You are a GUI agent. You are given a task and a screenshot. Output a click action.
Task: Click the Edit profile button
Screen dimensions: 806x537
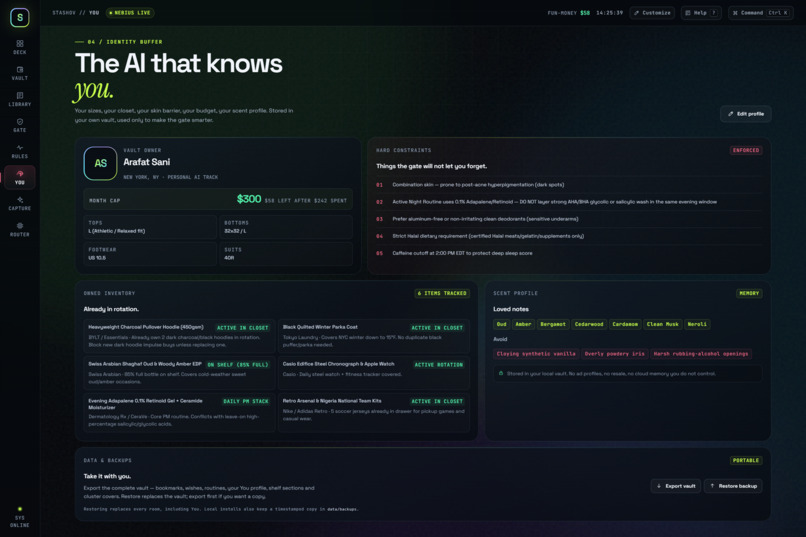pos(745,114)
